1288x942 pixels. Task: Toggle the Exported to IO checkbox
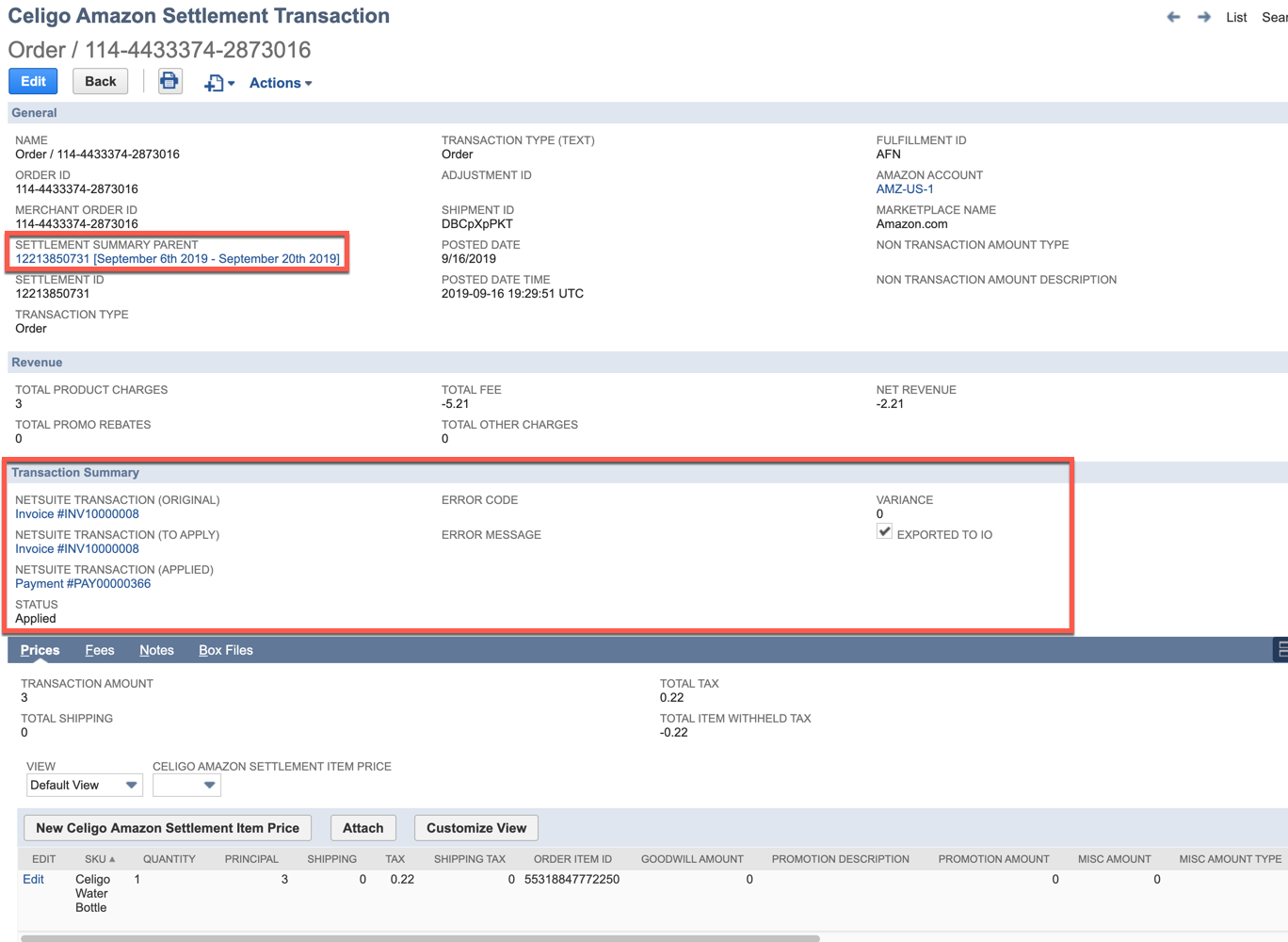coord(884,532)
